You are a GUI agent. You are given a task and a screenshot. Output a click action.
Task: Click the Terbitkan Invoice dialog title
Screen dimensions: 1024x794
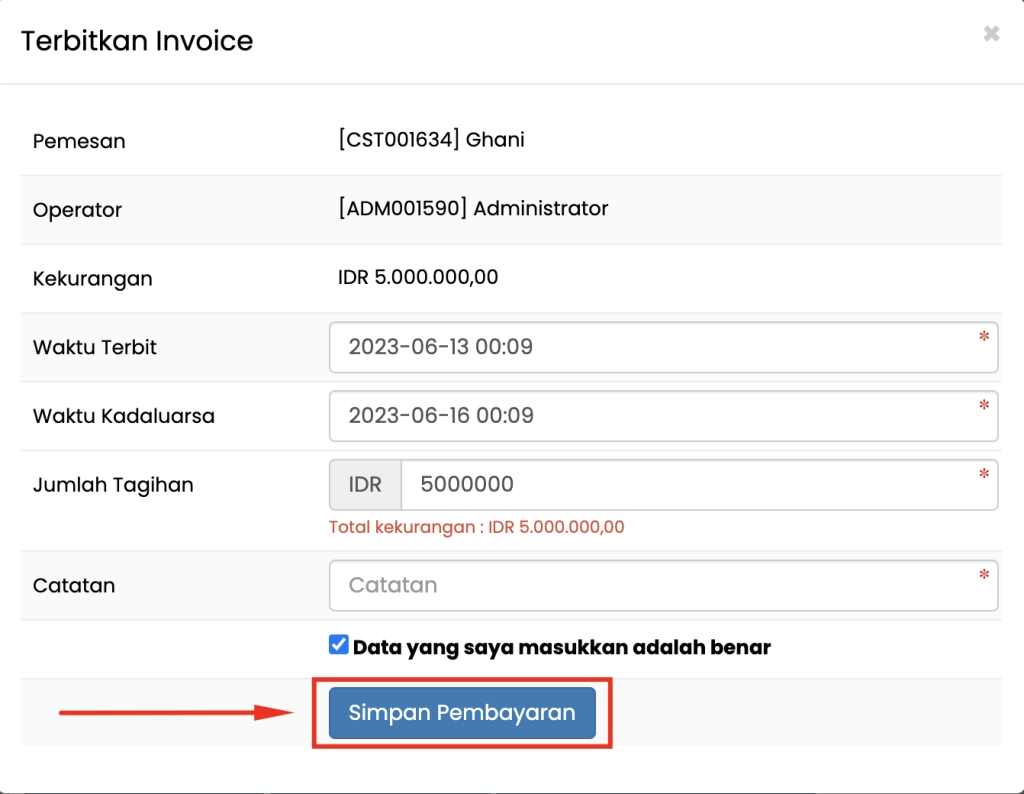pyautogui.click(x=137, y=41)
